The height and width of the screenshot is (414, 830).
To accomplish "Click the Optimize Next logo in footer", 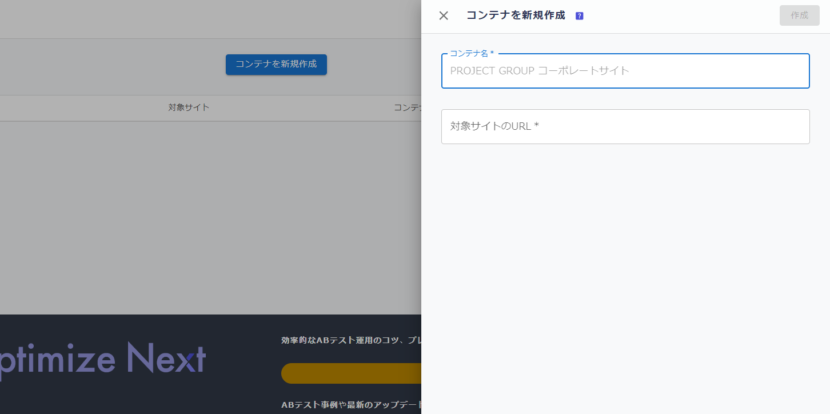I will pyautogui.click(x=100, y=357).
